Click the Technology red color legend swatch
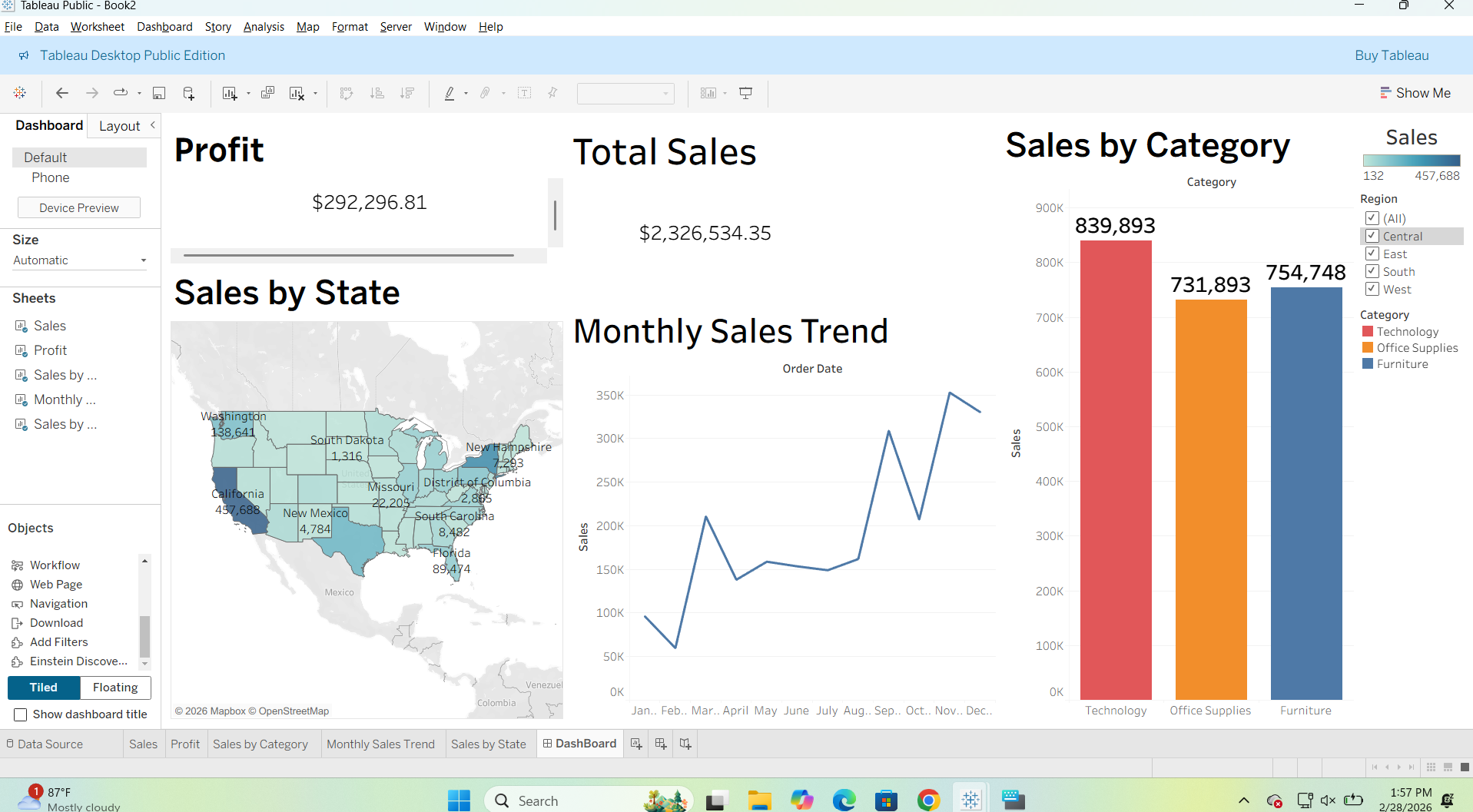The height and width of the screenshot is (812, 1473). click(1368, 331)
